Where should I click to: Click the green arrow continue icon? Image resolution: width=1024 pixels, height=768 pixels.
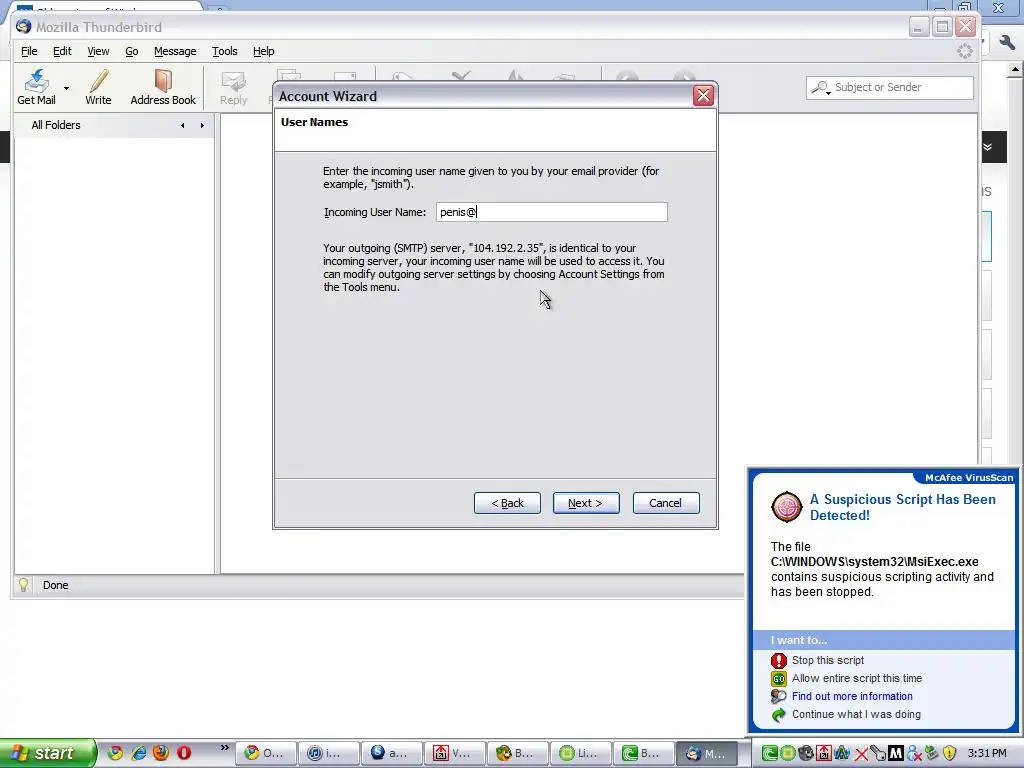click(778, 714)
